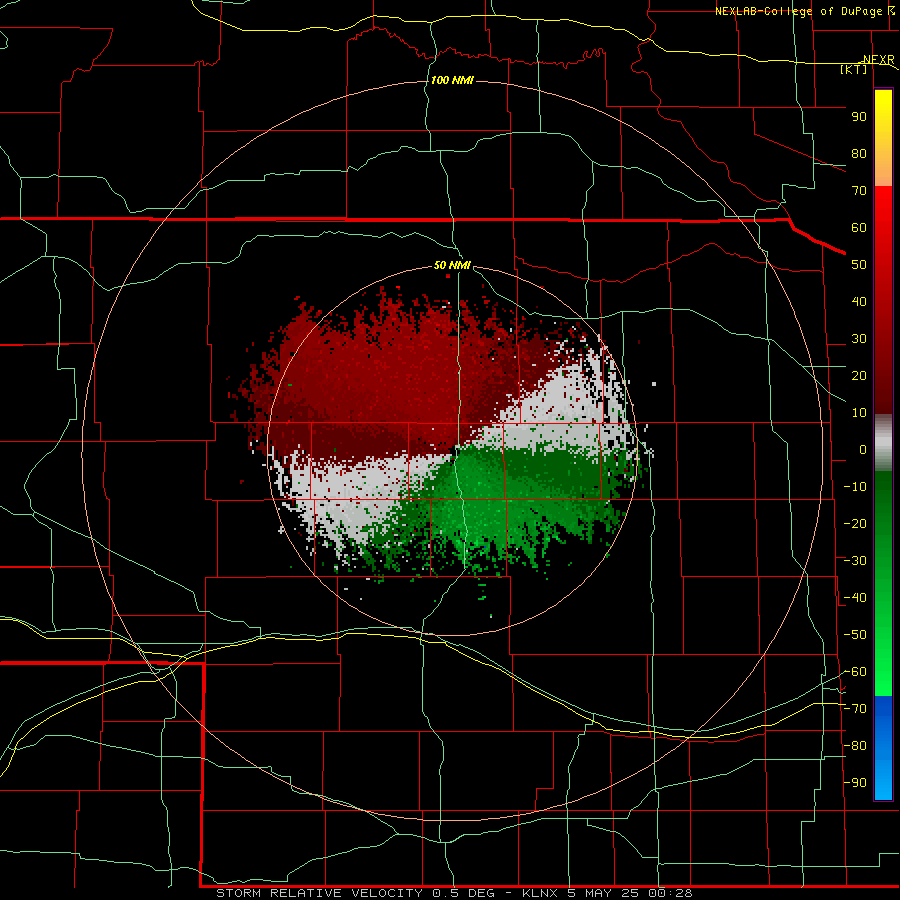Image resolution: width=900 pixels, height=900 pixels.
Task: Select the 70 tick label on the scale
Action: pos(859,191)
